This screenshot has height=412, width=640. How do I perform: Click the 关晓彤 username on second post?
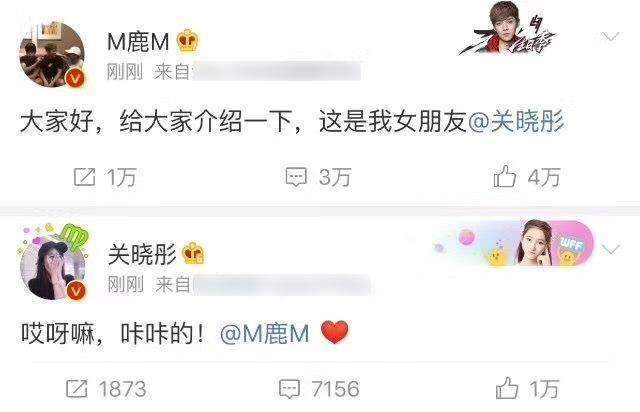[142, 254]
